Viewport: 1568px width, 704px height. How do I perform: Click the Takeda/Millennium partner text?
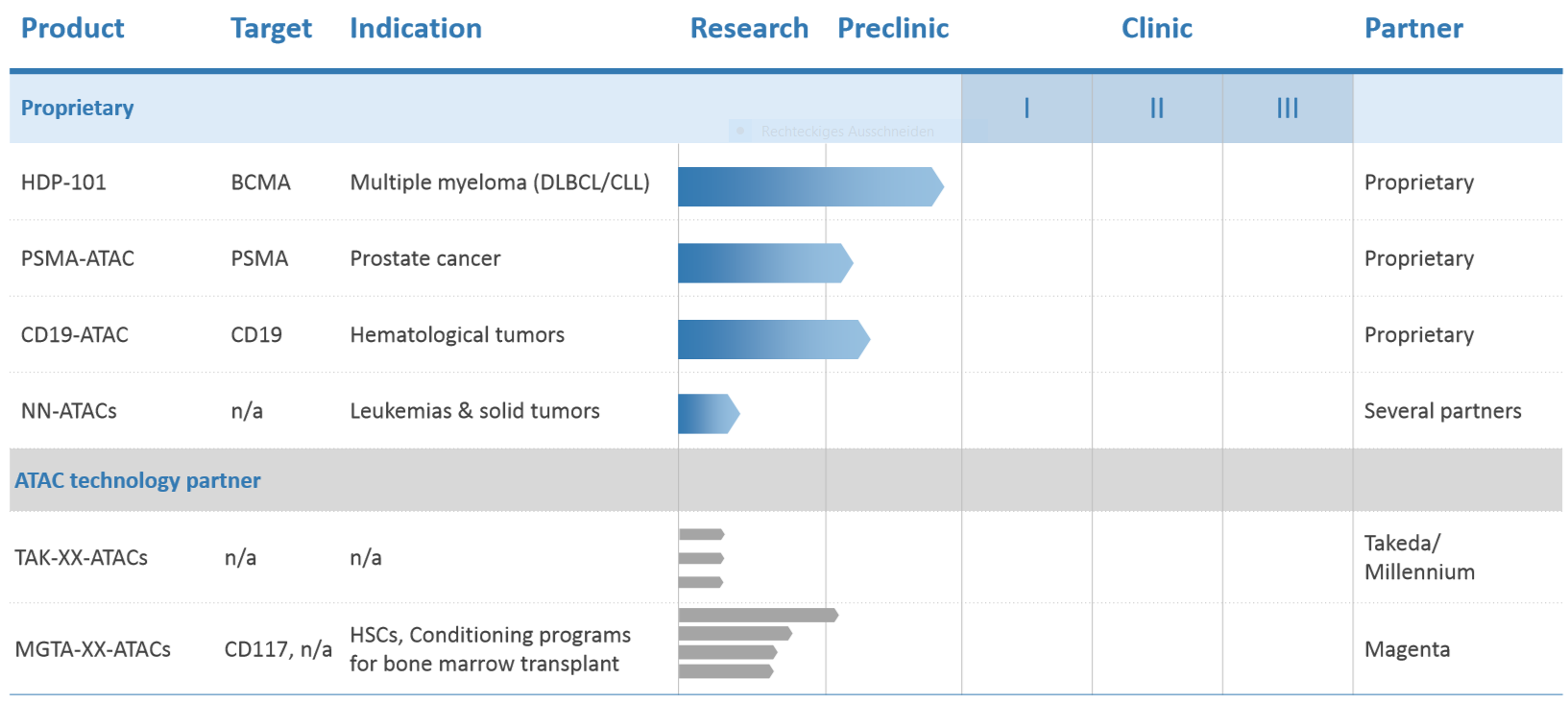[1418, 557]
